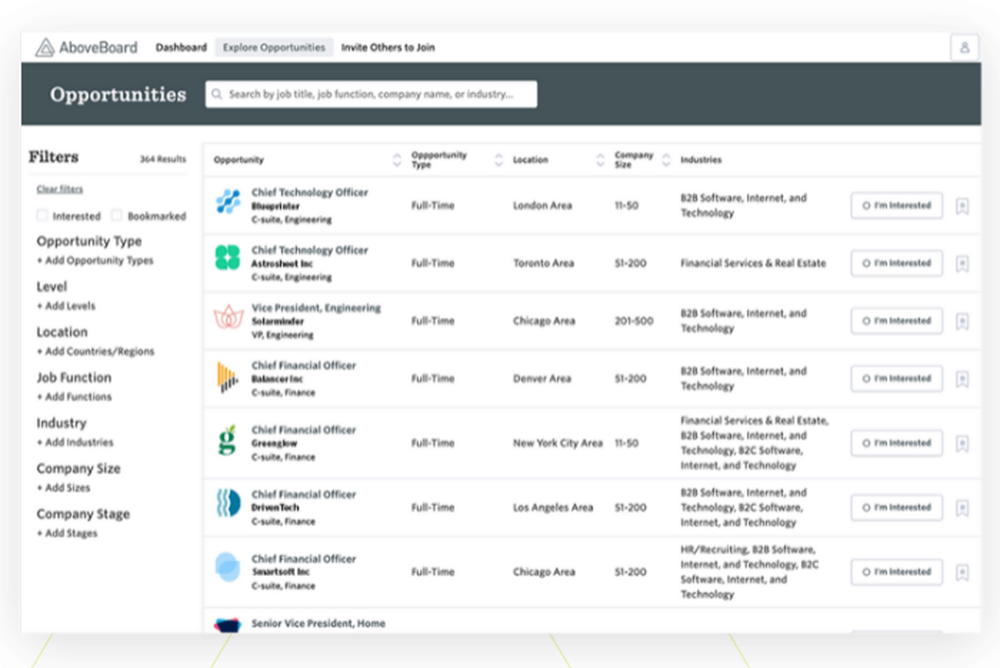Go to the Dashboard tab
Screen dimensions: 1000x668
click(x=181, y=47)
